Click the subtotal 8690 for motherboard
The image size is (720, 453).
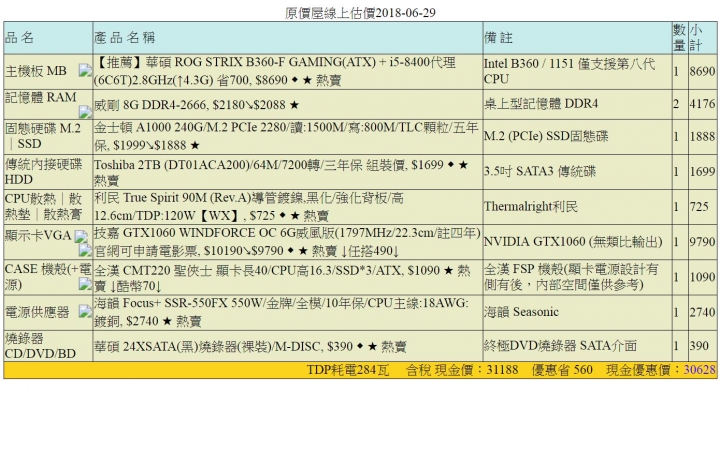click(702, 71)
